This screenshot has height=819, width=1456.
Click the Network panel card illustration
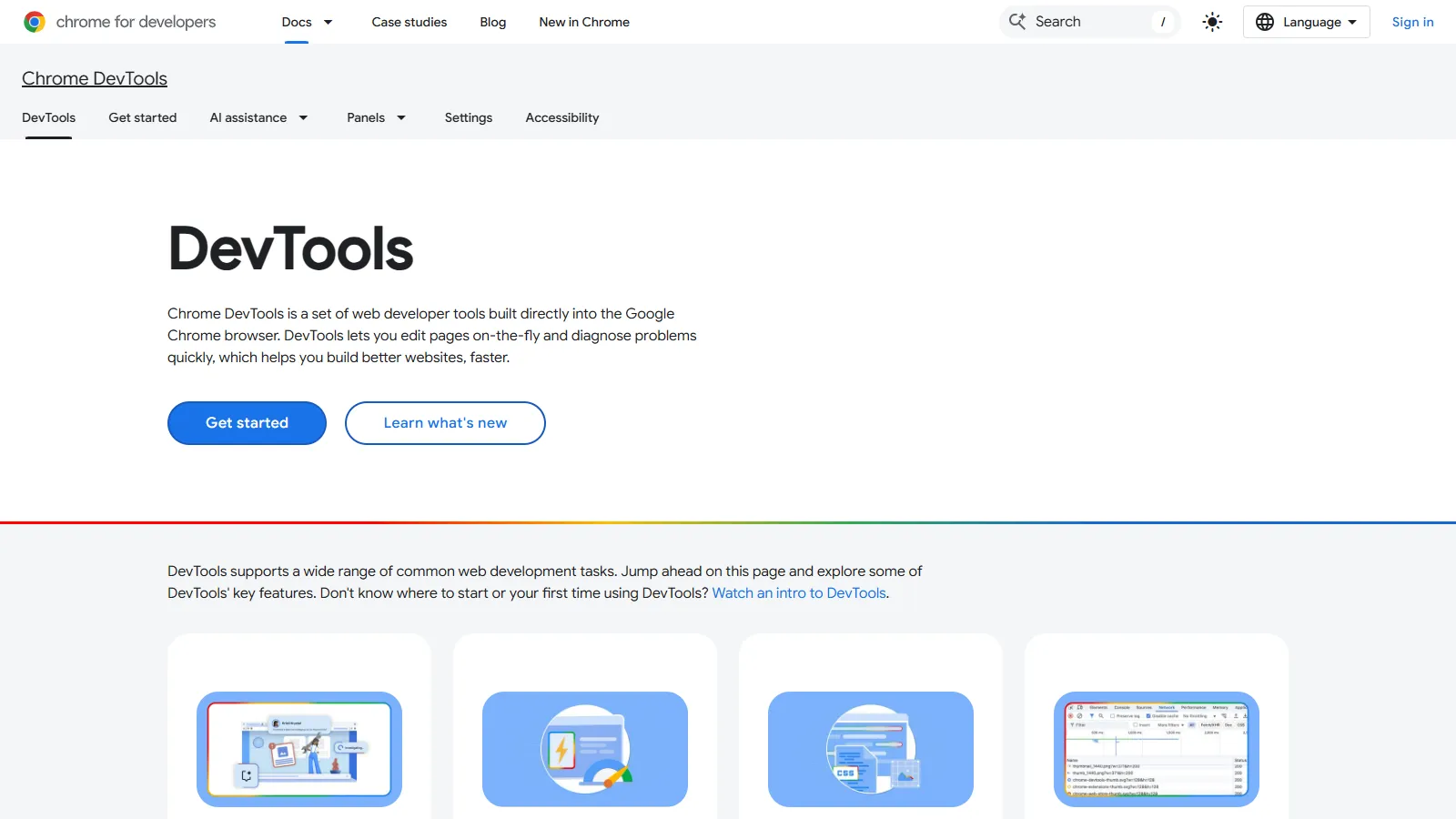(1156, 749)
